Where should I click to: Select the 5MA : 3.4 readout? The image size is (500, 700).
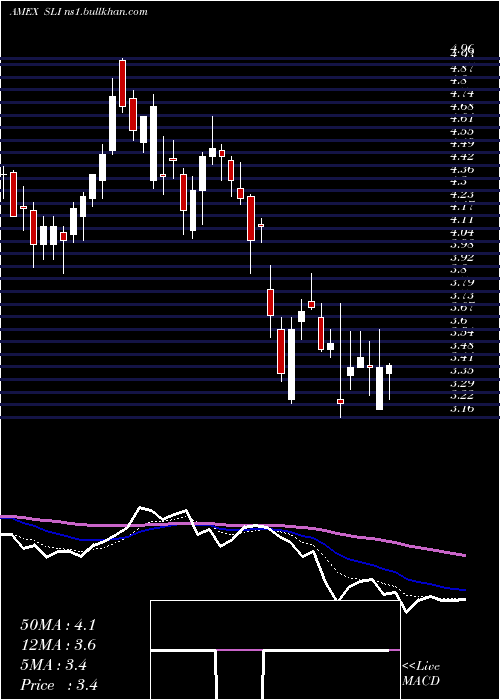pos(54,665)
